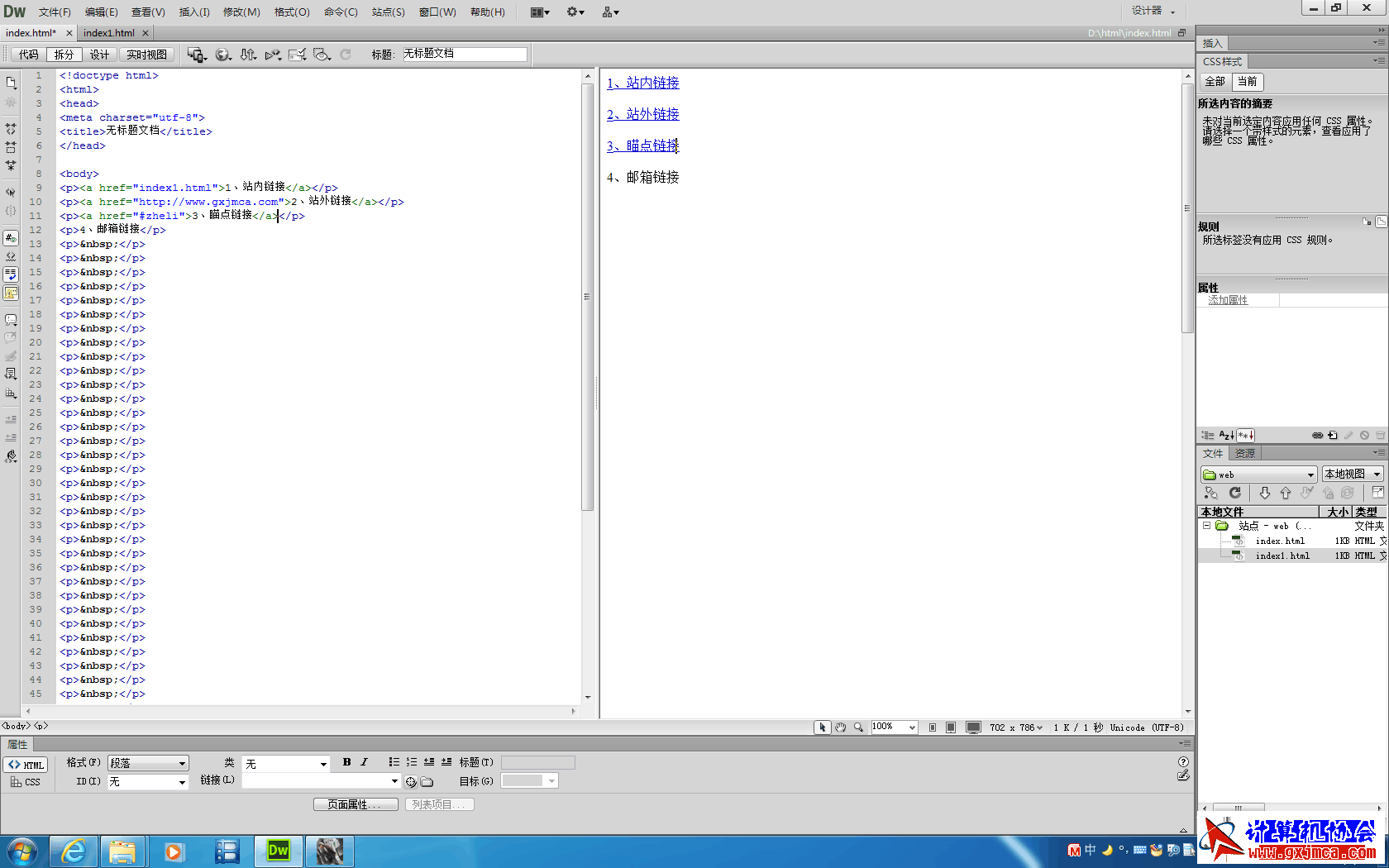Click the apply comment icon
1389x868 pixels.
coord(11,320)
